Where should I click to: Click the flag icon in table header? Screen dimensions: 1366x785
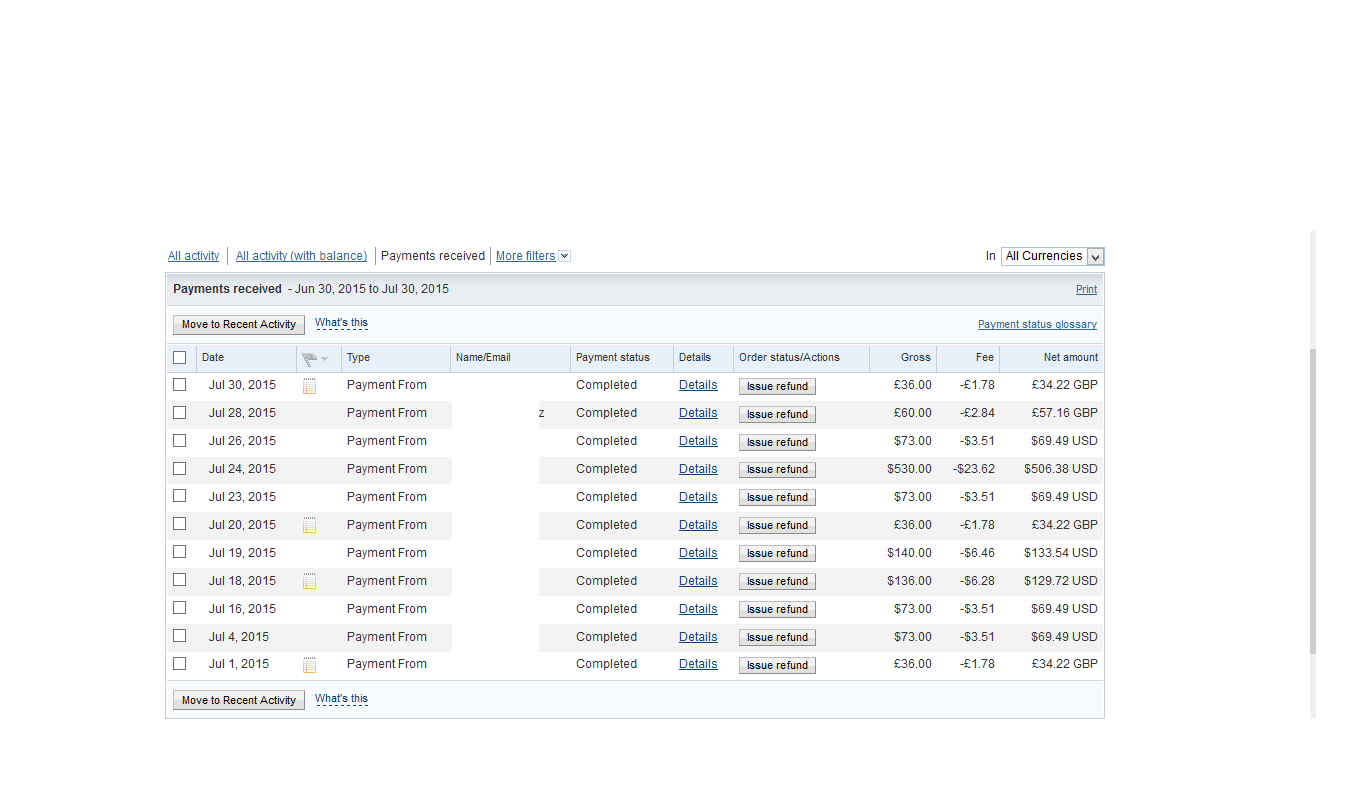[x=310, y=358]
